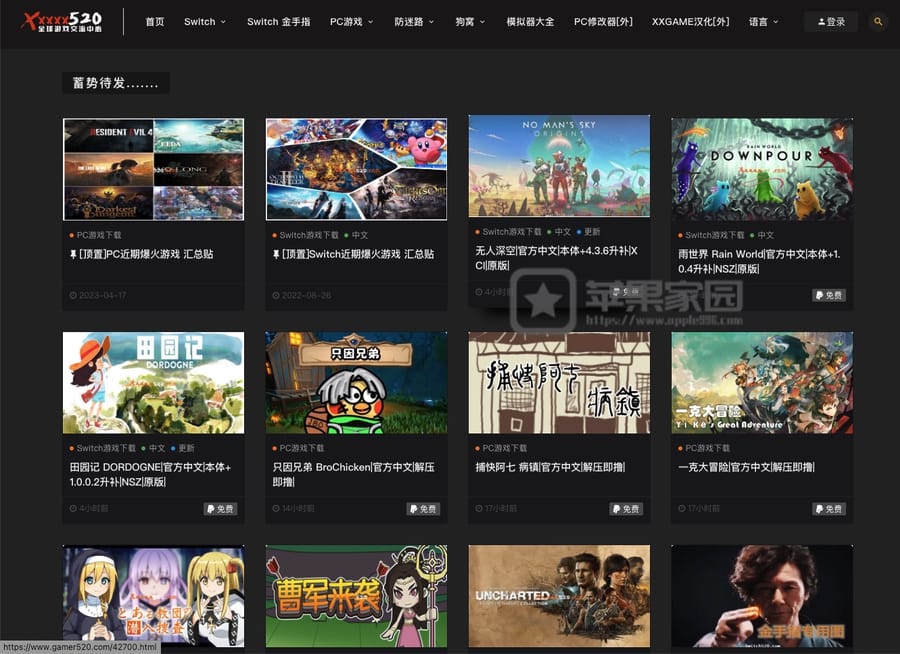Image resolution: width=900 pixels, height=654 pixels.
Task: Open 模拟器大全 menu item
Action: coord(530,22)
